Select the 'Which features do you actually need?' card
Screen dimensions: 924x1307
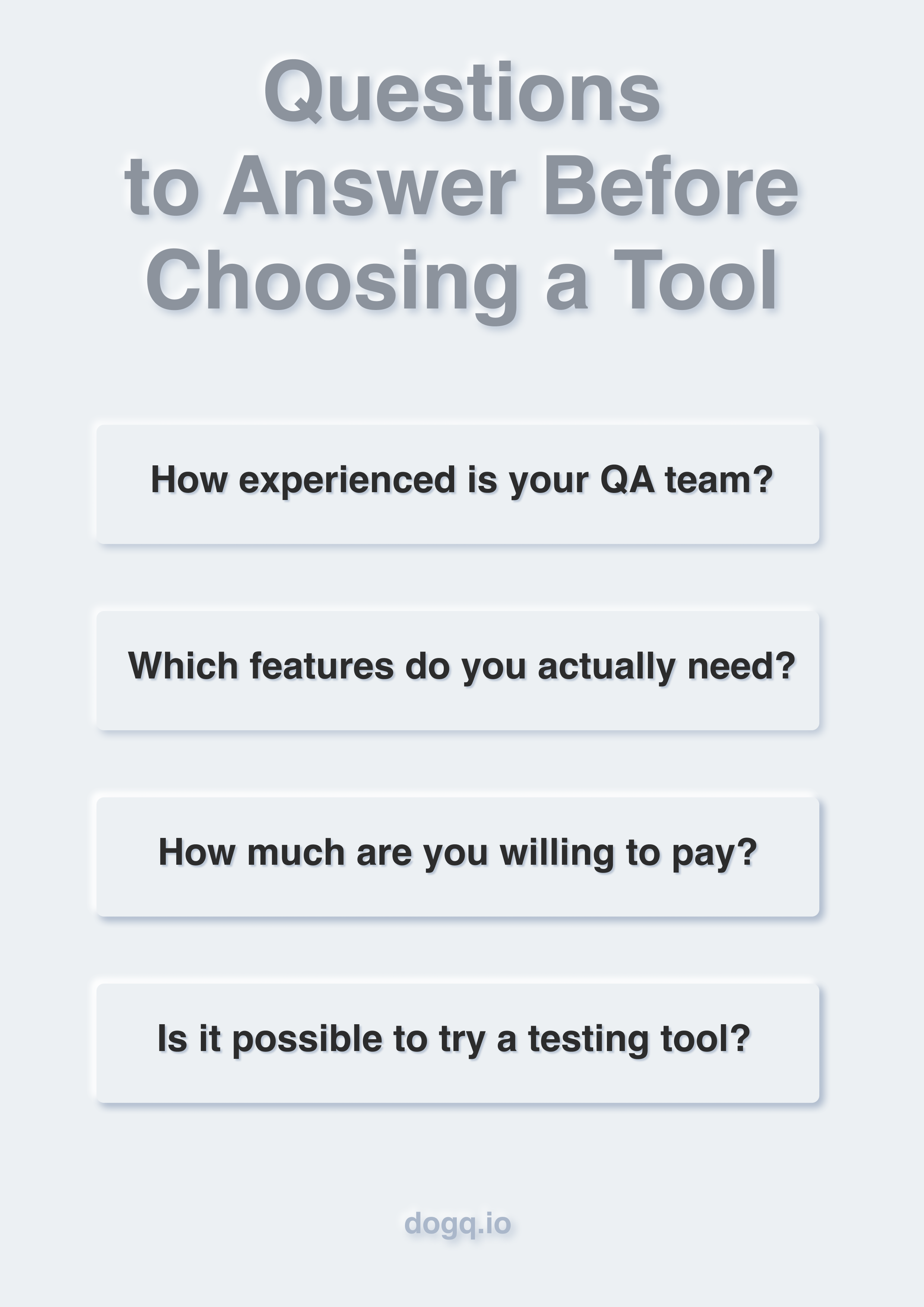[x=457, y=670]
